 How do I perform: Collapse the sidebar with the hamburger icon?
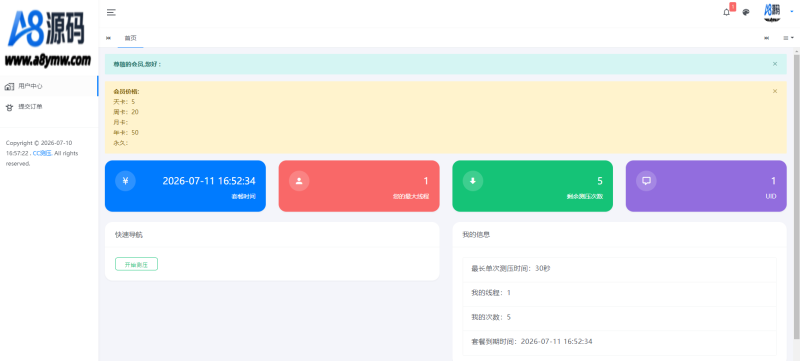(111, 13)
